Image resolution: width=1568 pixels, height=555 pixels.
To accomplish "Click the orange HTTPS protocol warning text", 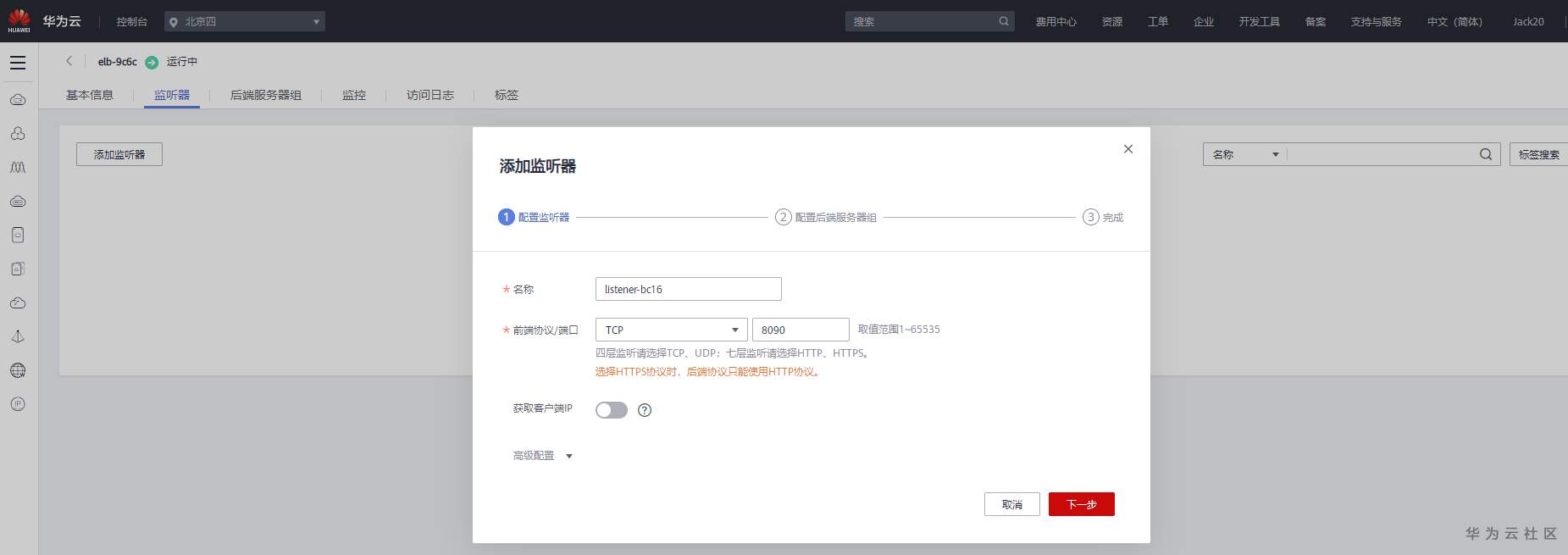I will pos(708,371).
